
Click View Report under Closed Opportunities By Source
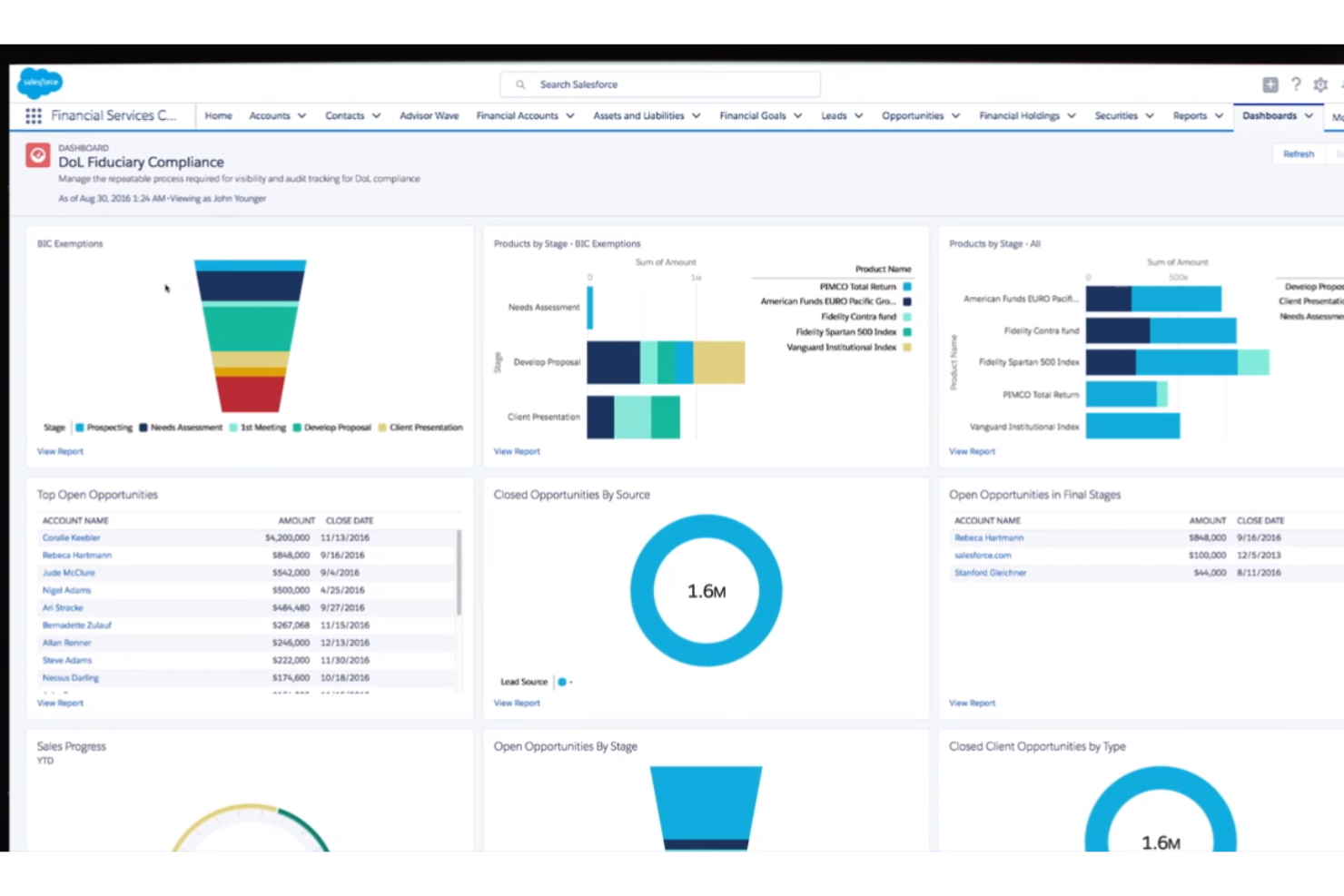click(516, 702)
